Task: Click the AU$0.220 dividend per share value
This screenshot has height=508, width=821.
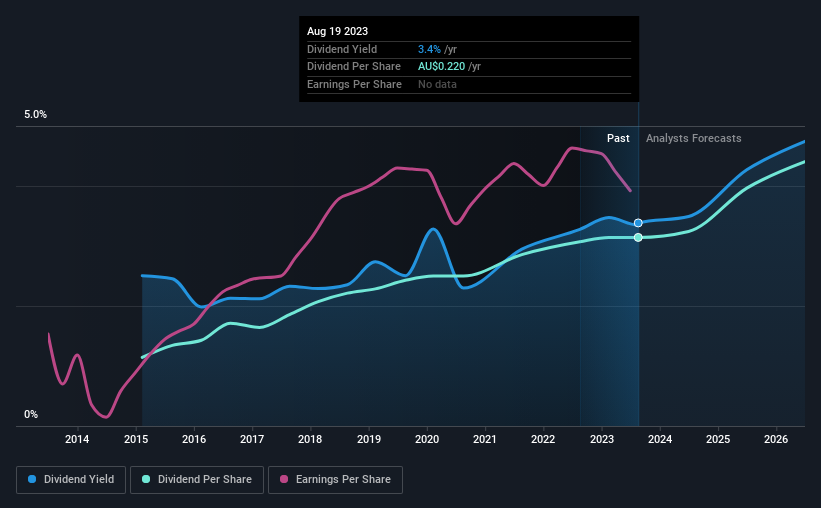Action: 441,67
